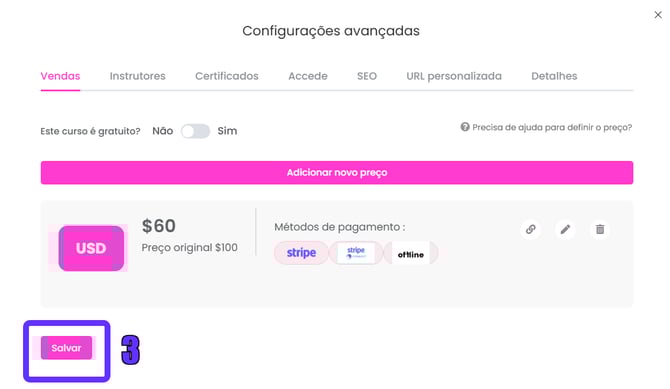Viewport: 670px width, 389px height.
Task: Open the Detalhes tab
Action: click(554, 76)
